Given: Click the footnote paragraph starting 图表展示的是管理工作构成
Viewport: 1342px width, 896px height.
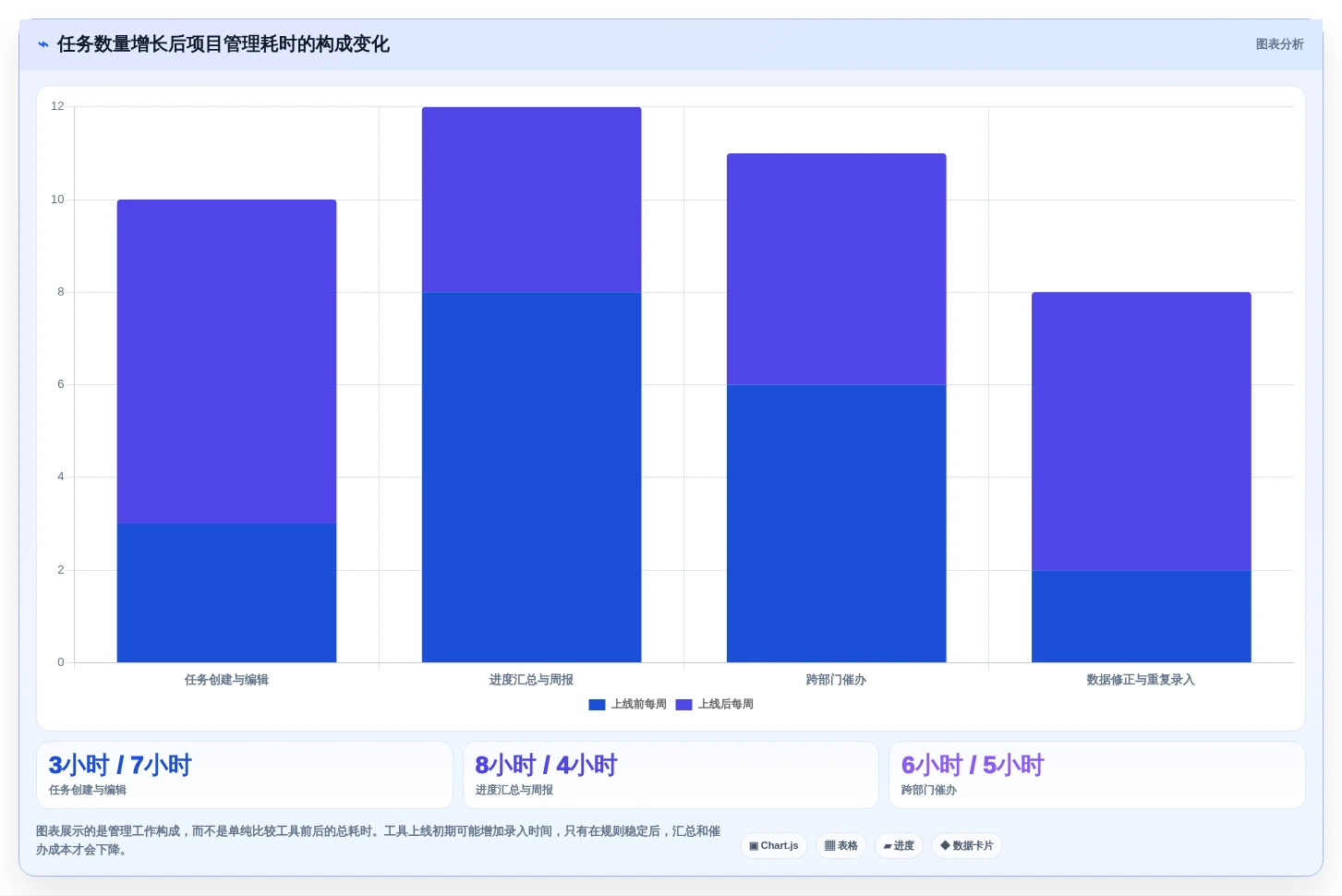Looking at the screenshot, I should coord(379,841).
